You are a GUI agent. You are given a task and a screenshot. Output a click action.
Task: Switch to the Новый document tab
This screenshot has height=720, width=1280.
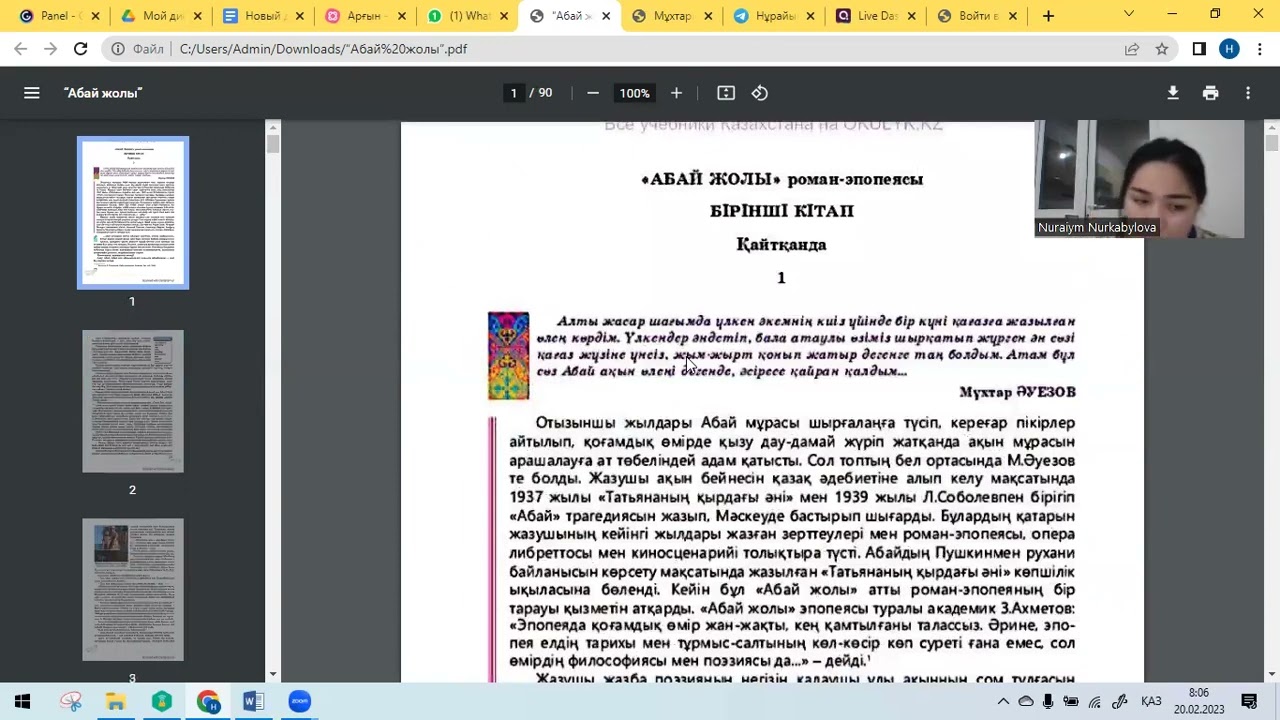pos(264,16)
